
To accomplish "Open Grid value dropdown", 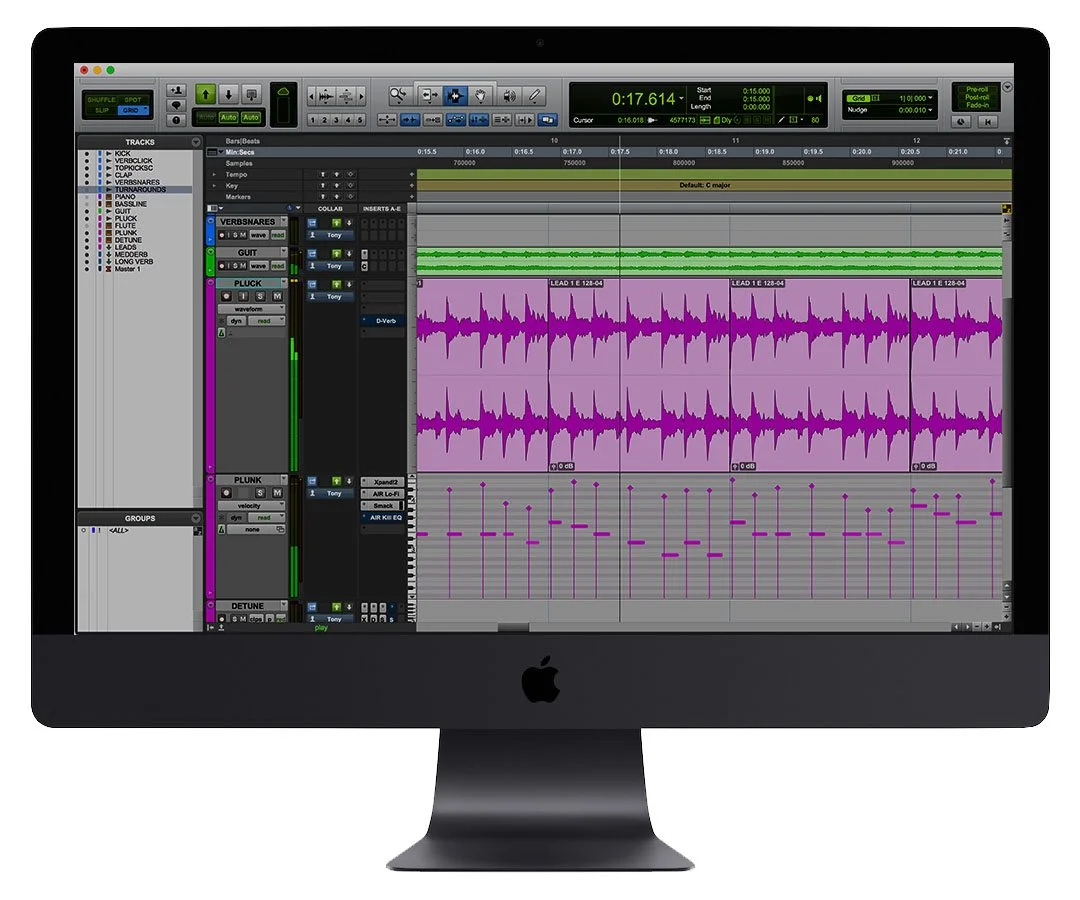I will [x=931, y=98].
